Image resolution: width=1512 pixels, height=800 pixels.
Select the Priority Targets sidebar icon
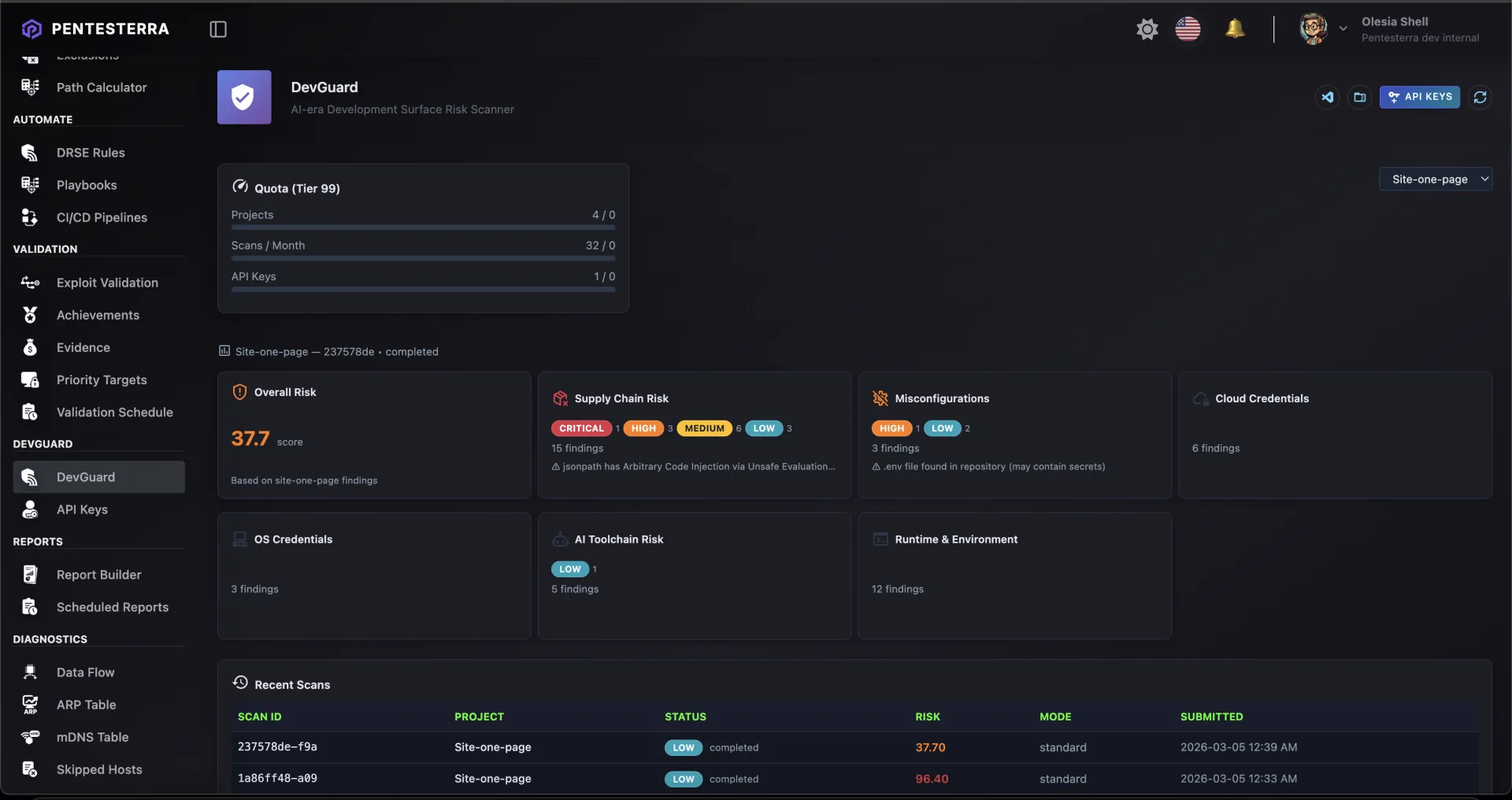pyautogui.click(x=30, y=380)
